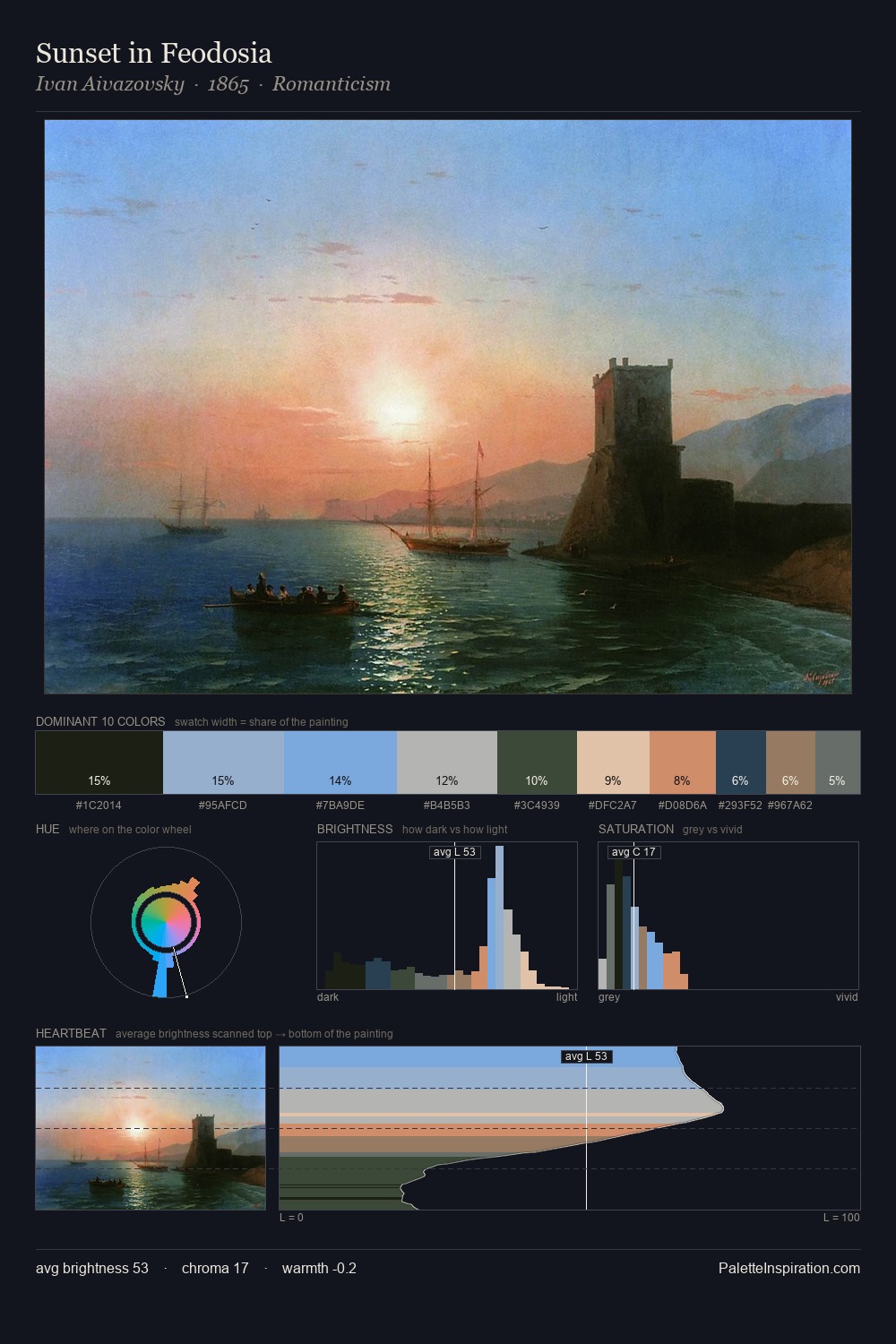Click the "dark" axis label

click(x=328, y=997)
